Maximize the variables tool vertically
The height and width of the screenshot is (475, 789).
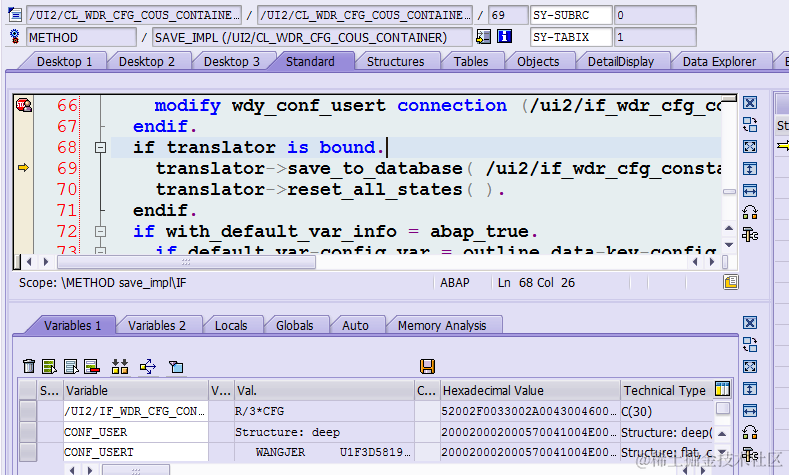tap(750, 388)
